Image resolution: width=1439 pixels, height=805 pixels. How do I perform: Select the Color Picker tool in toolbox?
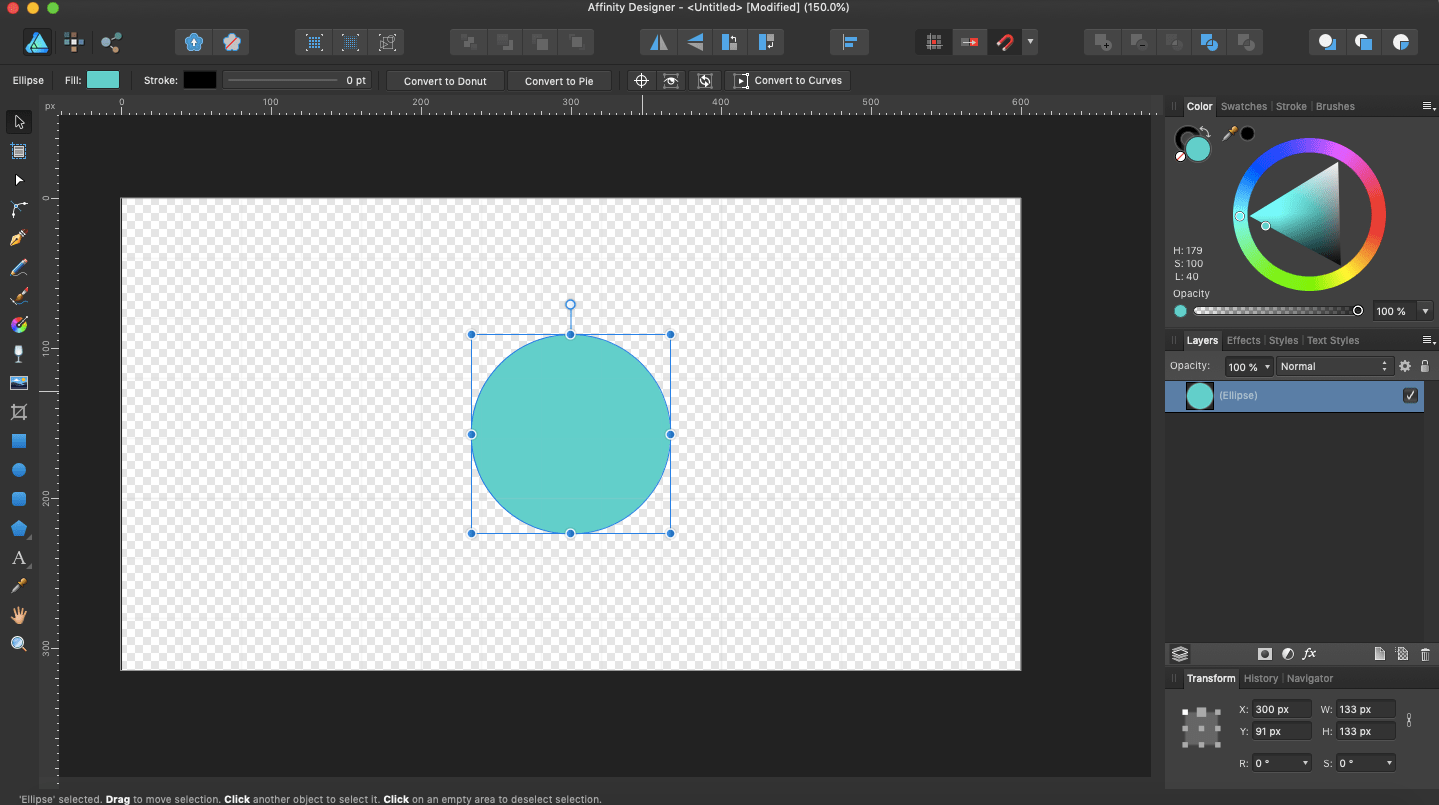[x=18, y=586]
